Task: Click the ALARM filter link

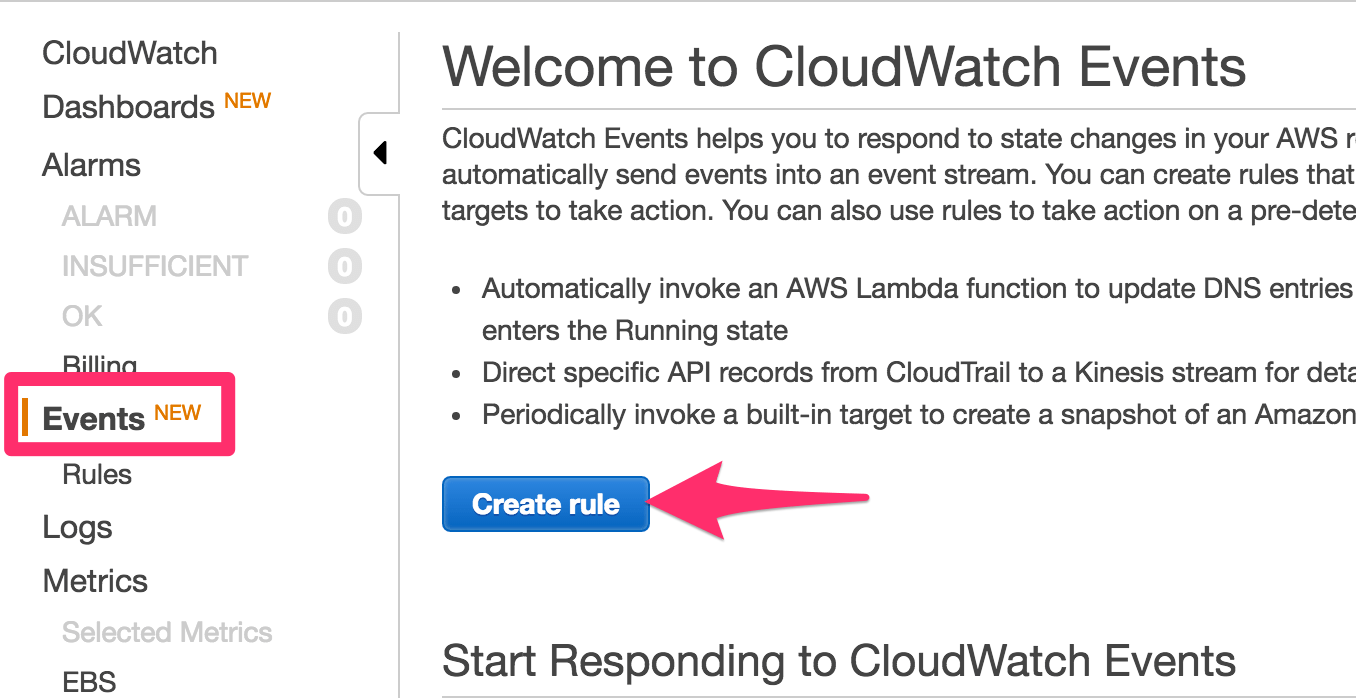Action: 109,216
